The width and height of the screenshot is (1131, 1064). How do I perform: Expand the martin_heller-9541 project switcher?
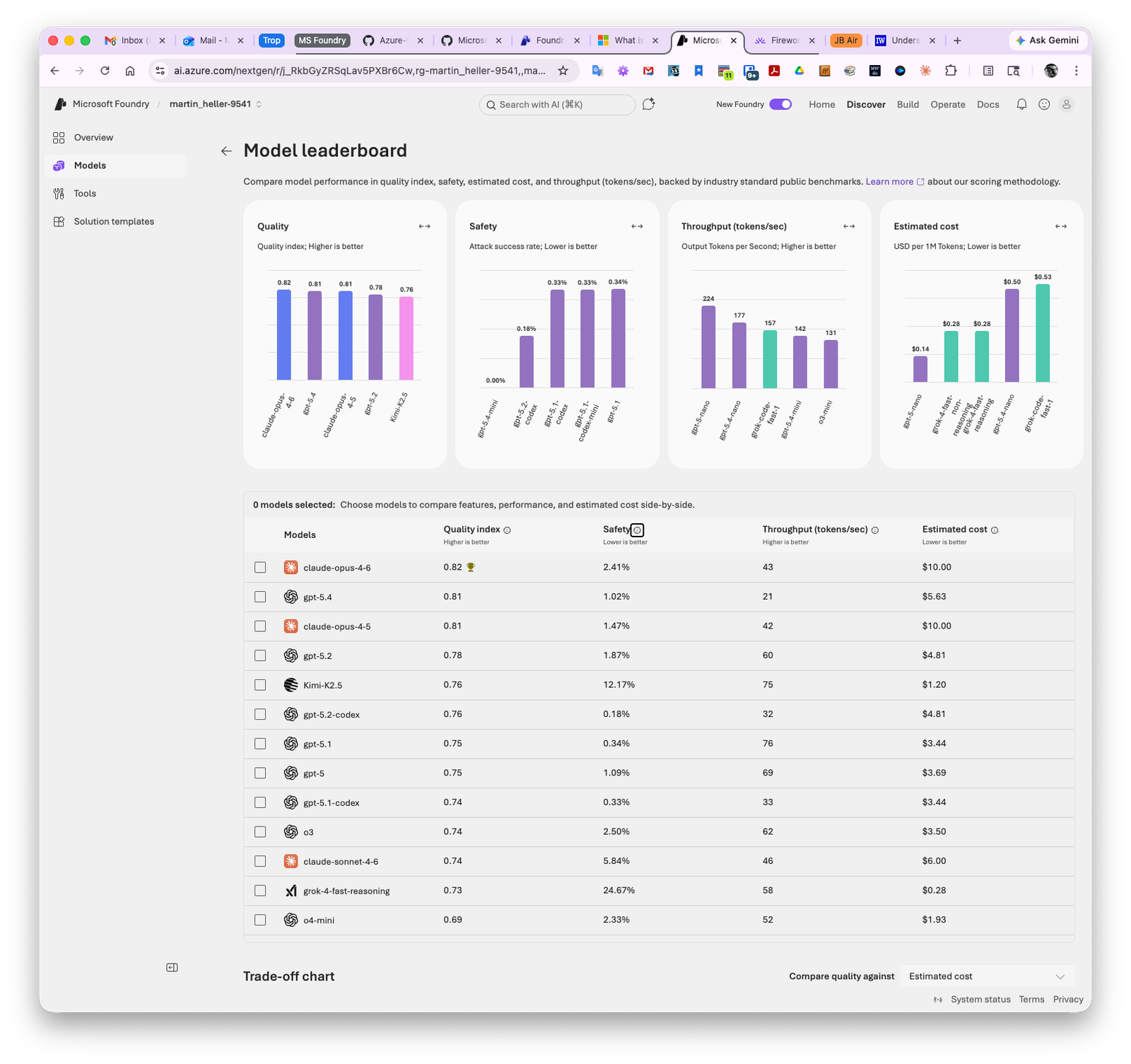pyautogui.click(x=216, y=104)
